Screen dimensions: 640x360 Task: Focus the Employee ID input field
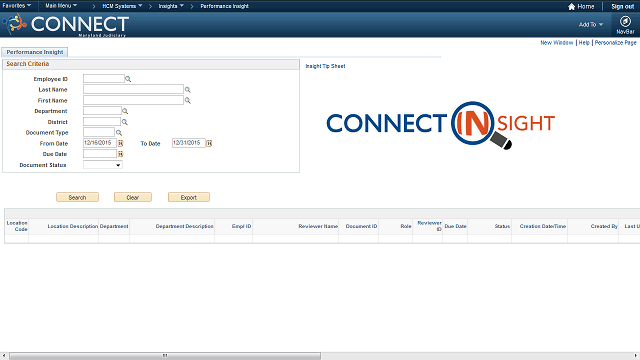pyautogui.click(x=104, y=78)
